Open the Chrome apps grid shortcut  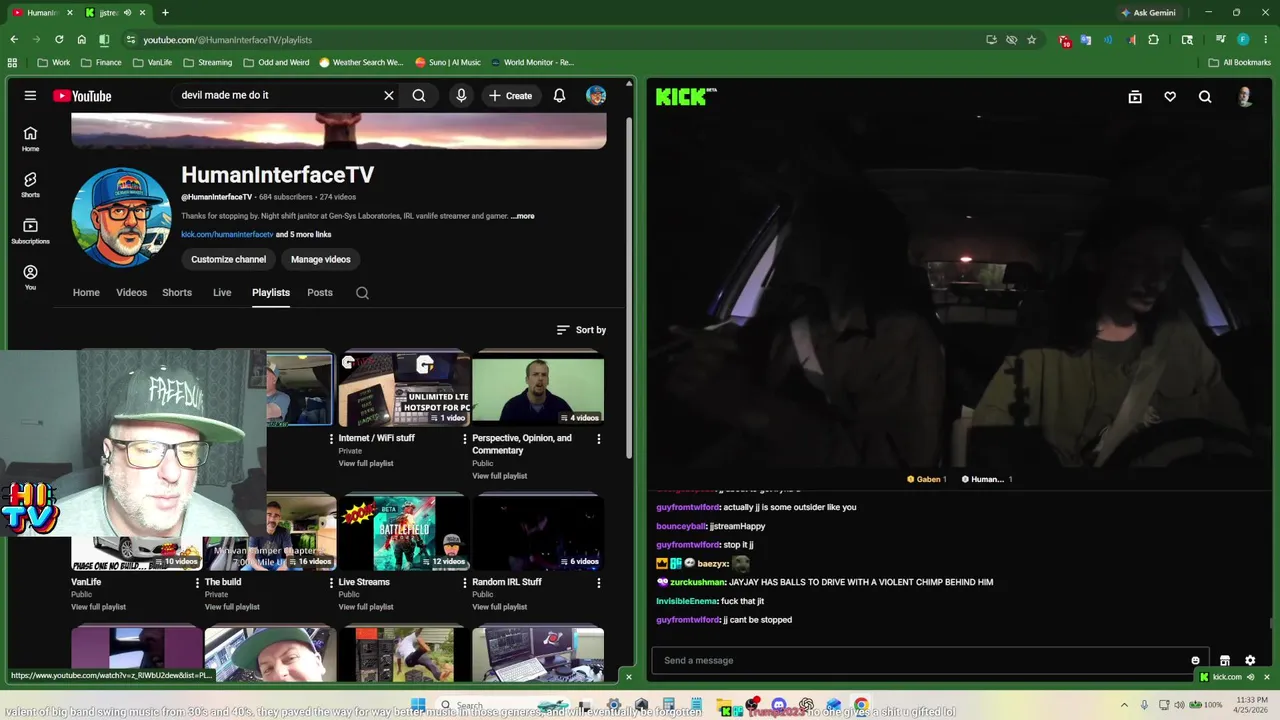12,62
